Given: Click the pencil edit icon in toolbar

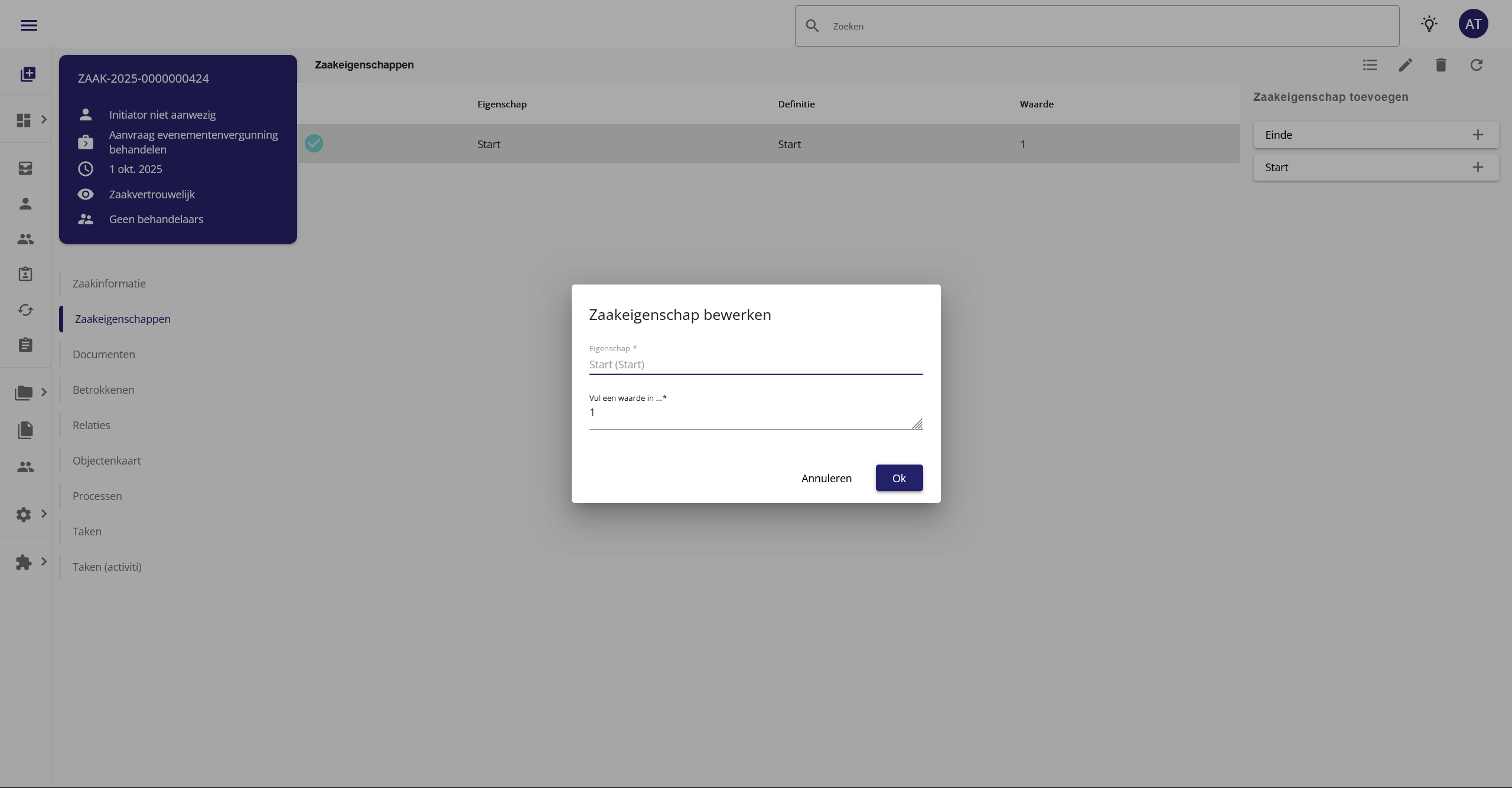Looking at the screenshot, I should pyautogui.click(x=1405, y=65).
